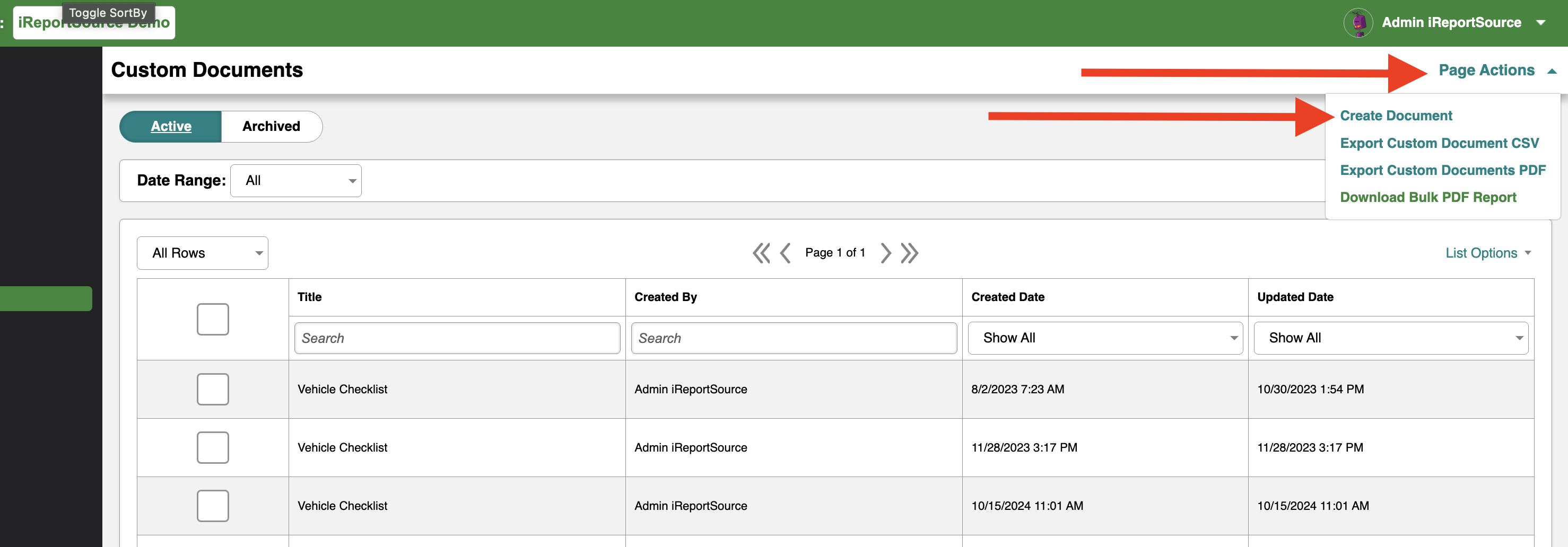Sort by the Title column header

tap(309, 297)
